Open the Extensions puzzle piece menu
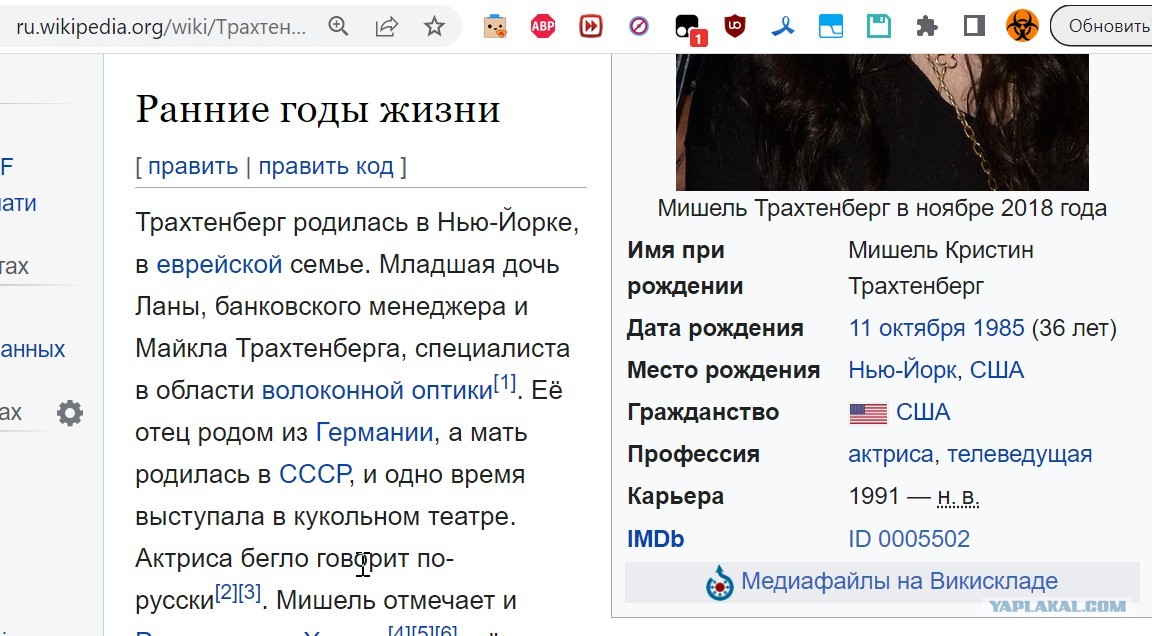1152x636 pixels. (927, 26)
